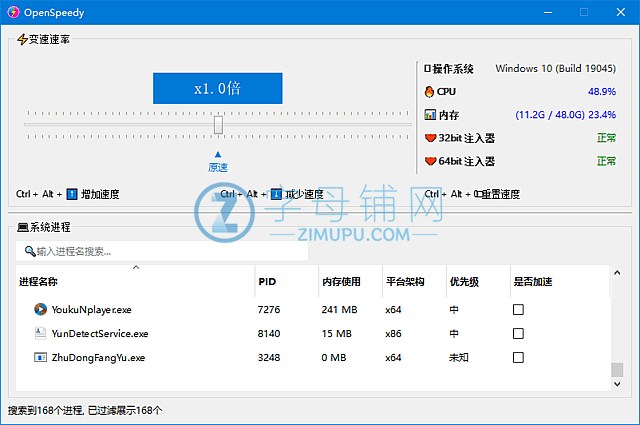The width and height of the screenshot is (640, 425).
Task: Click the ZhuDongFangYu.exe process icon
Action: click(40, 357)
